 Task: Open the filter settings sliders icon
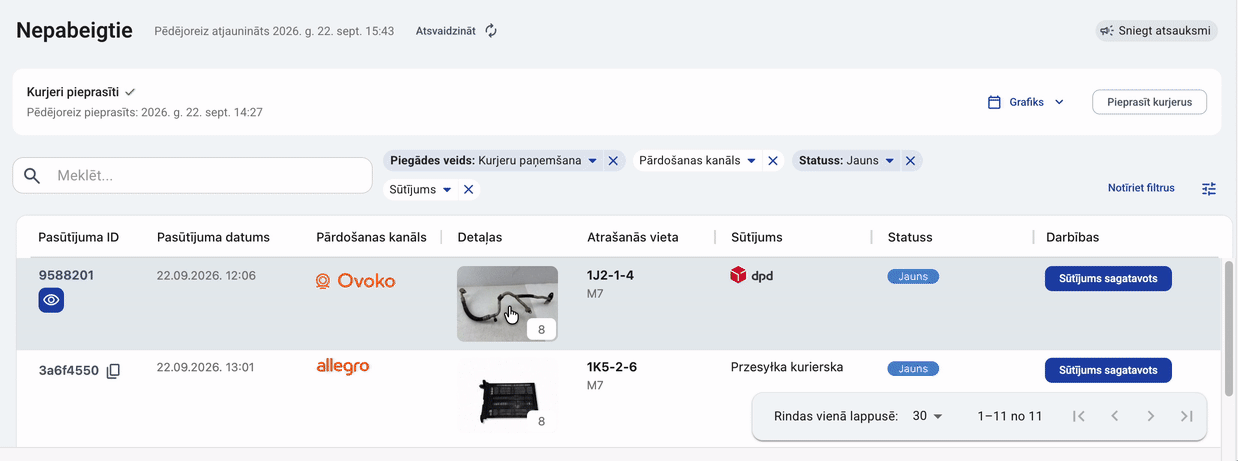(x=1209, y=189)
